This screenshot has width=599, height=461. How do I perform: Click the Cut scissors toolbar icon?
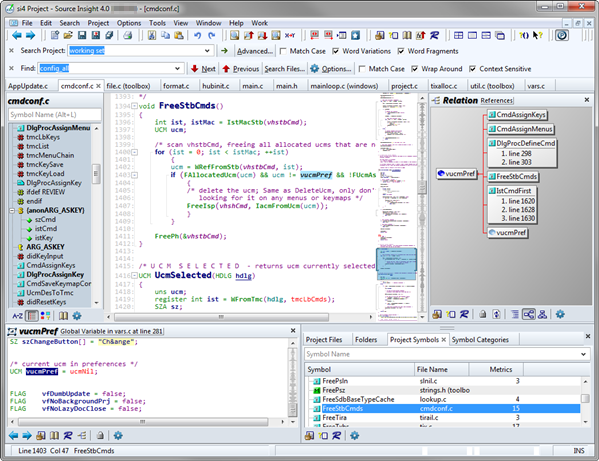152,36
